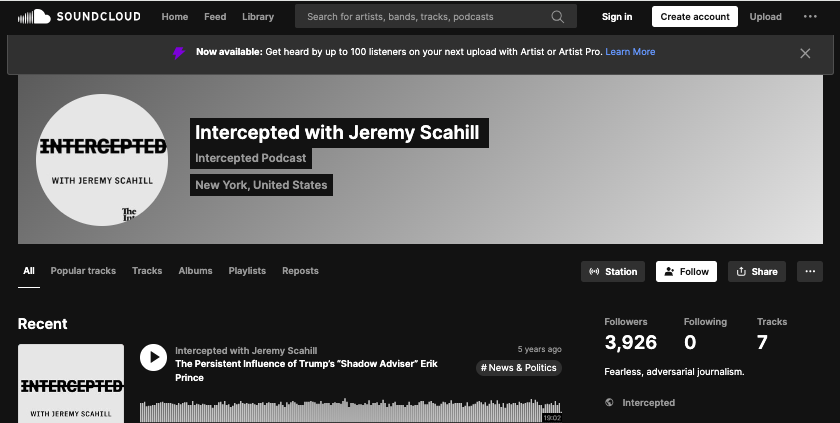Viewport: 840px width, 423px height.
Task: Start the Station for this profile
Action: [x=613, y=271]
